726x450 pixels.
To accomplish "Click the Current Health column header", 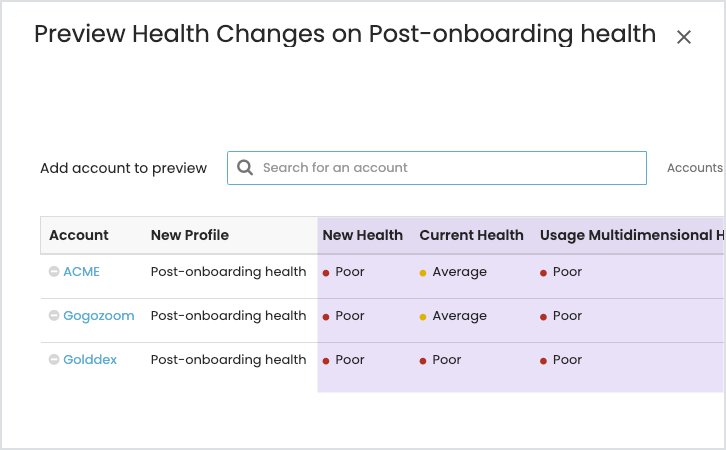I will coord(471,236).
